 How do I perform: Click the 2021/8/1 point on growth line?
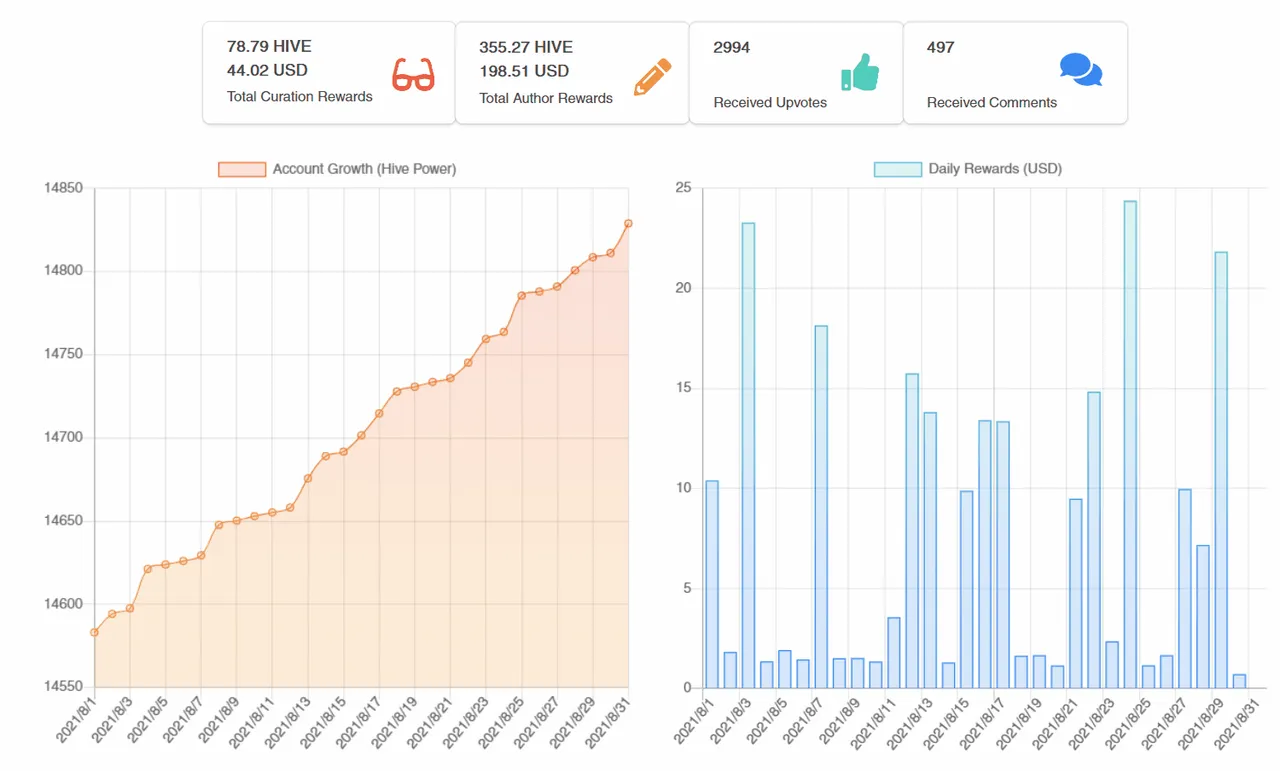tap(94, 632)
